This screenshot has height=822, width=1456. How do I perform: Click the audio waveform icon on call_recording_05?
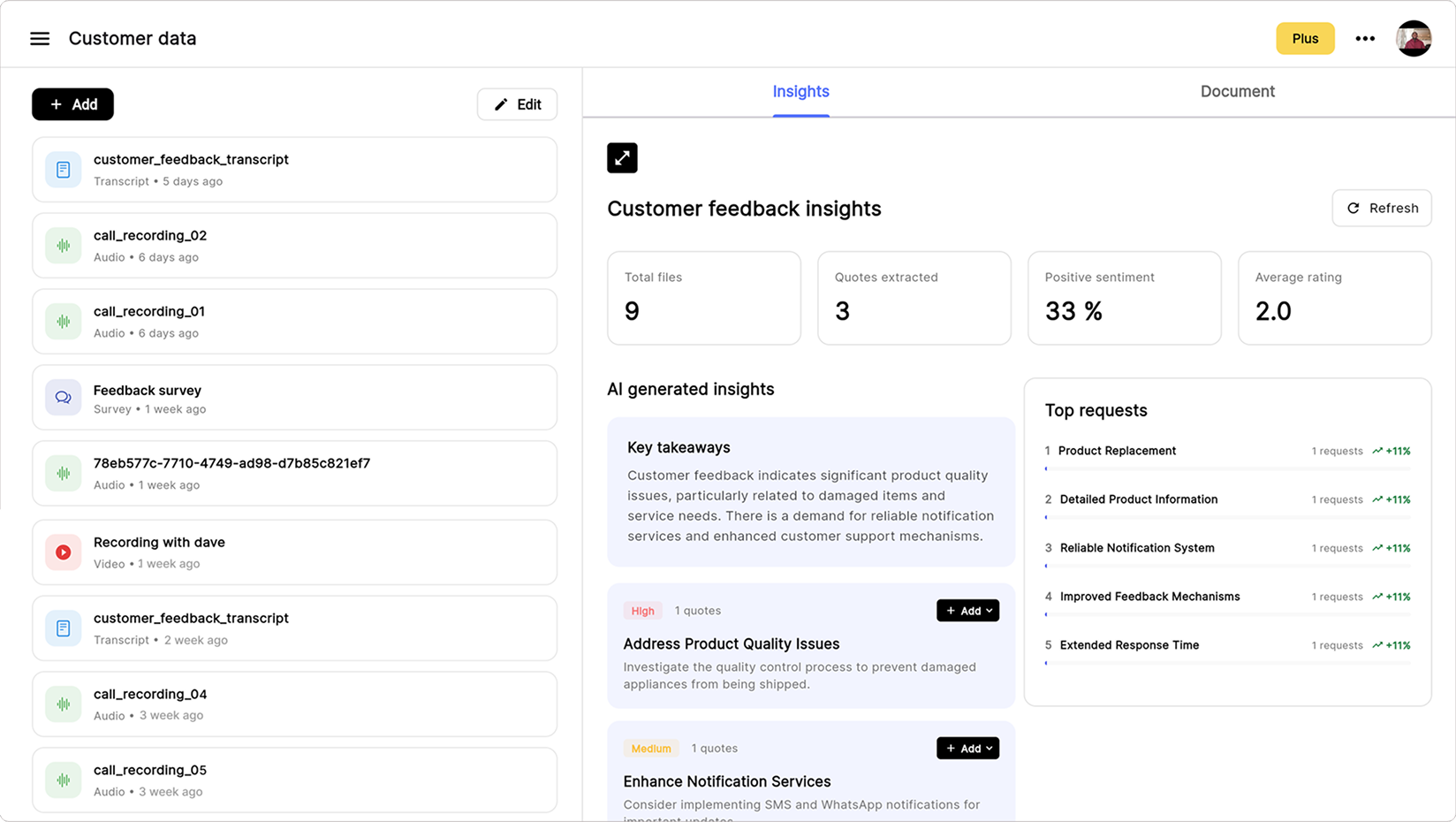[63, 780]
